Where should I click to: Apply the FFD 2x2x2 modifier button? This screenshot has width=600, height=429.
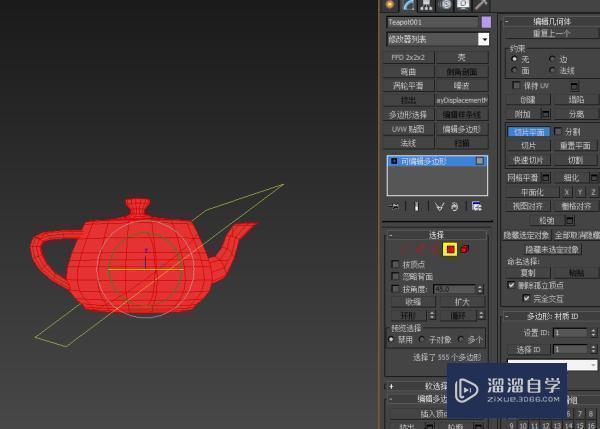coord(408,57)
